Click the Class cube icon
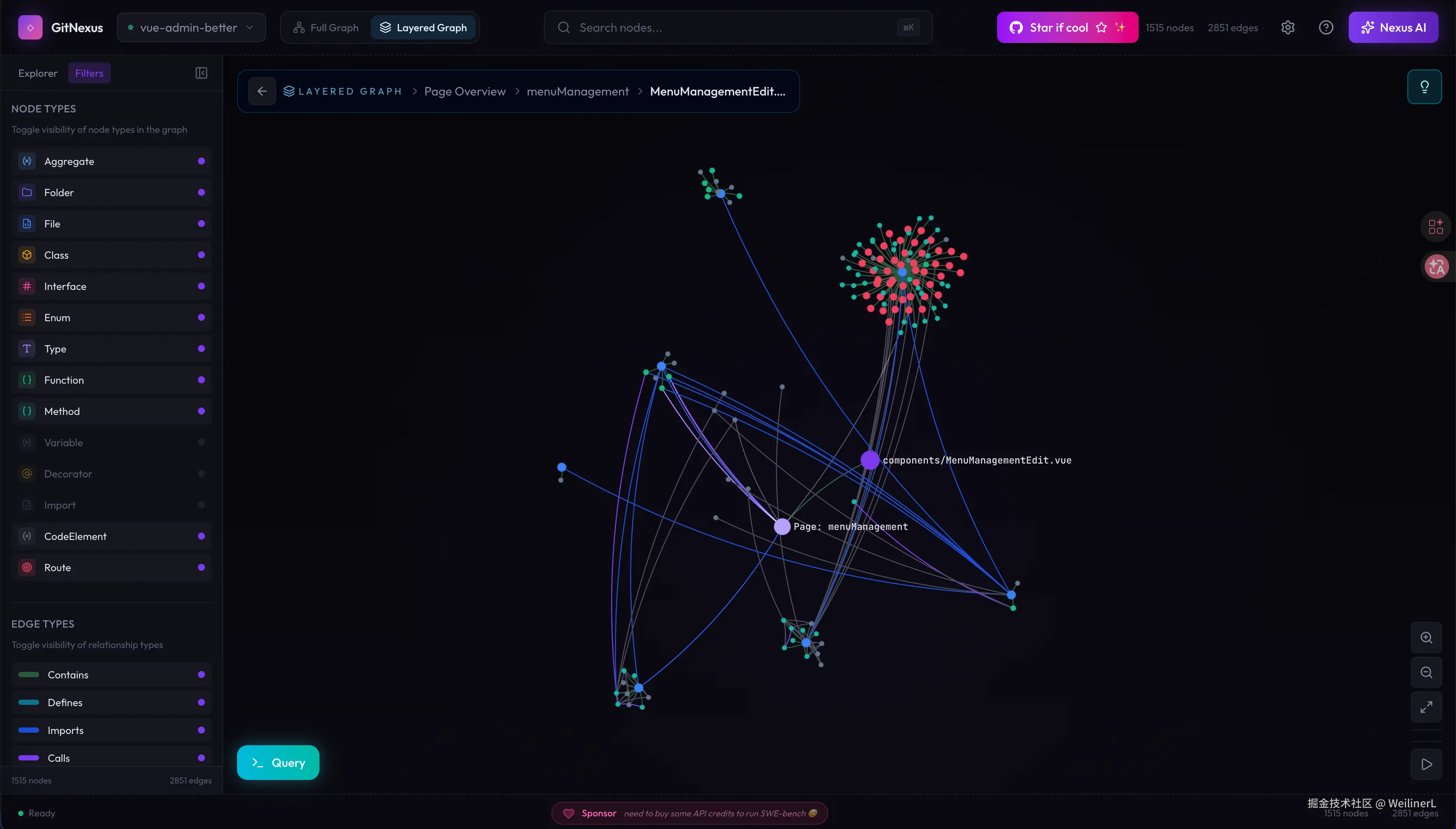 click(x=27, y=255)
